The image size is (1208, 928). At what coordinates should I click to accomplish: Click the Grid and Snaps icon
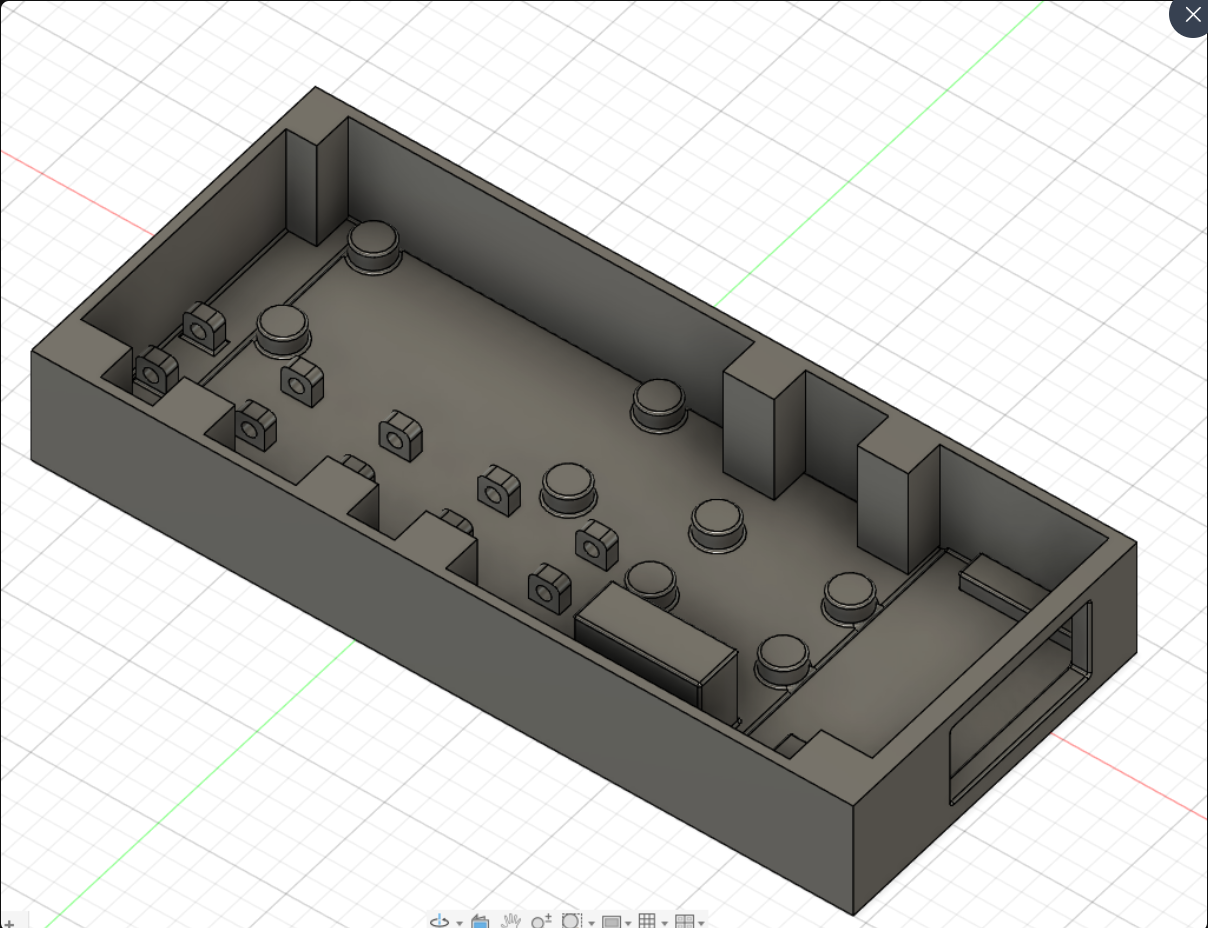(x=647, y=920)
